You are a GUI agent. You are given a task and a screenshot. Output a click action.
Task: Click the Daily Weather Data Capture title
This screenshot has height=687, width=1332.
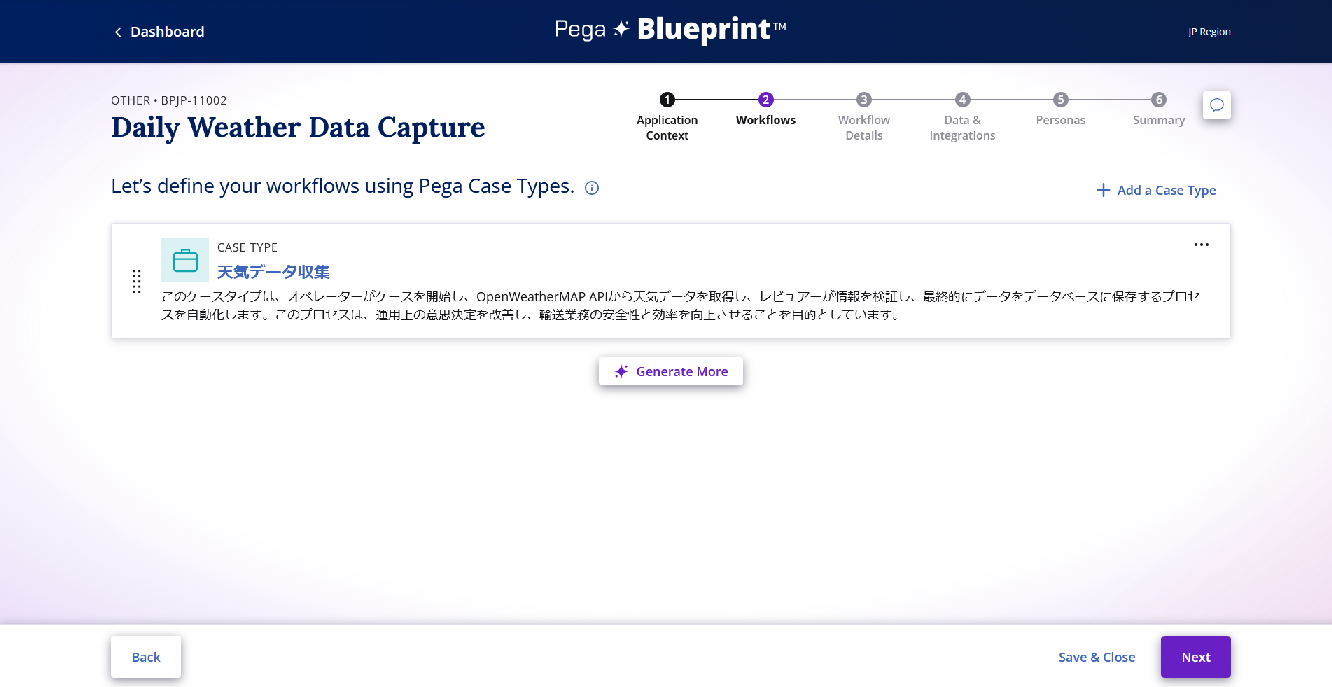(x=298, y=128)
